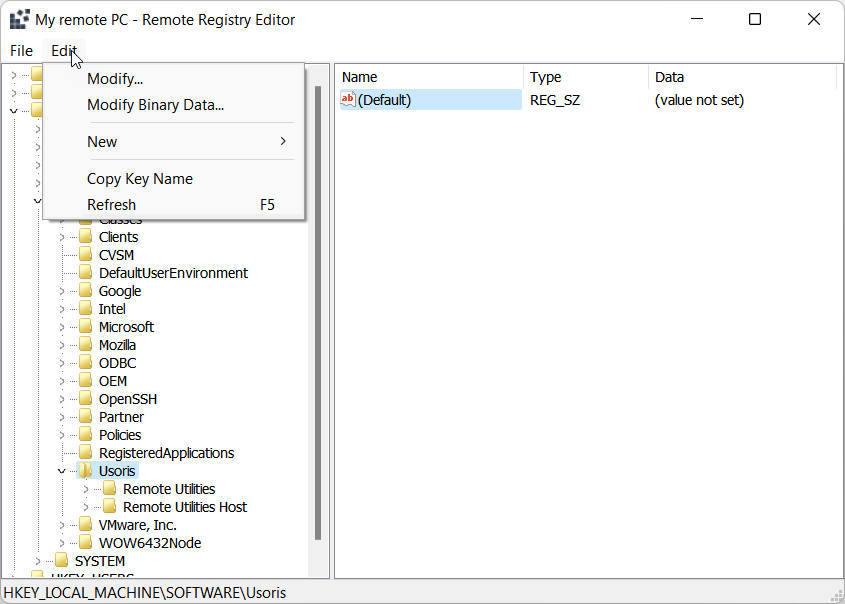This screenshot has width=845, height=604.
Task: Expand the WOW6432Node key
Action: pyautogui.click(x=61, y=543)
